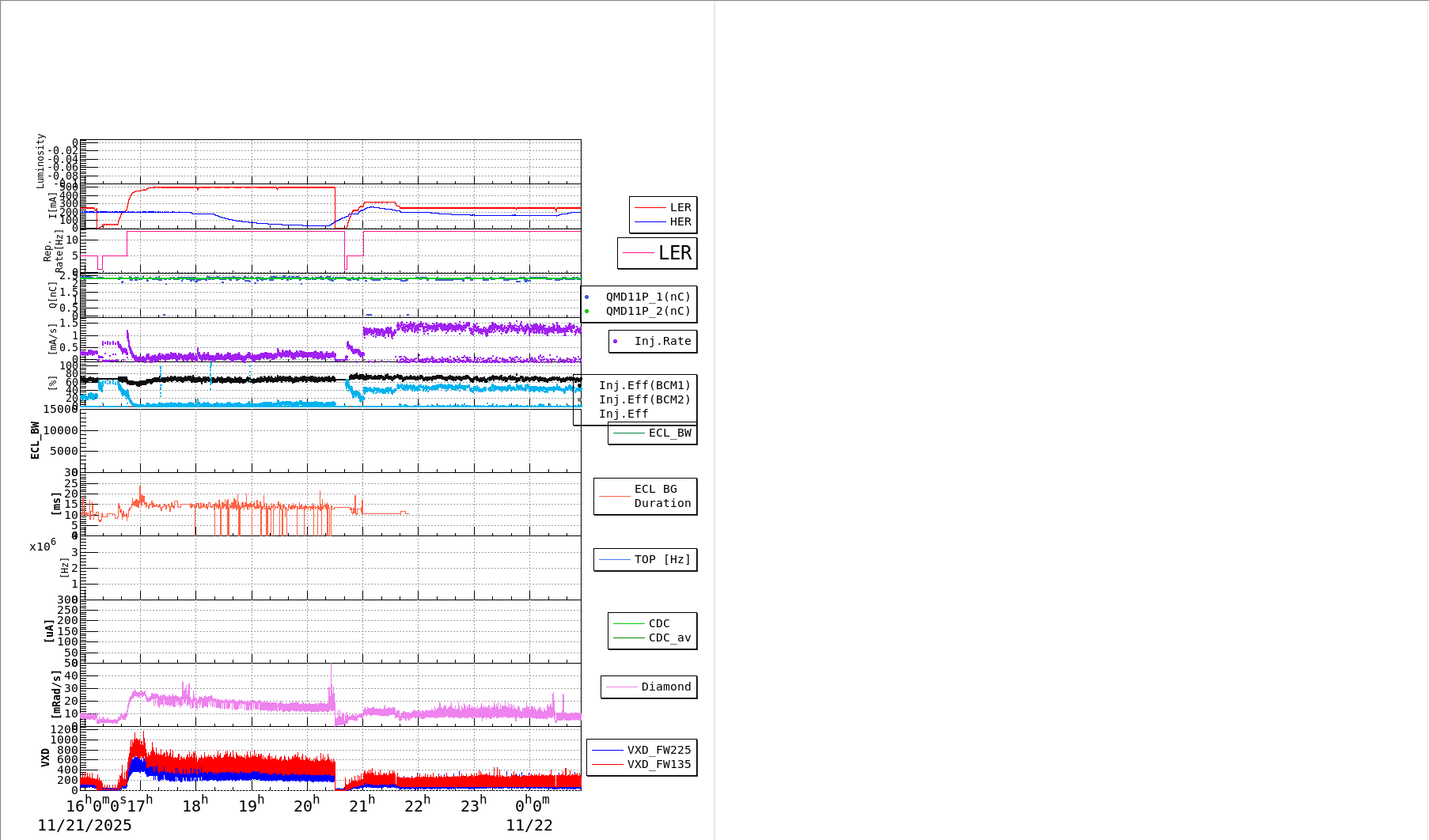The height and width of the screenshot is (840, 1429).
Task: Select the Diamond legend entry
Action: (649, 687)
